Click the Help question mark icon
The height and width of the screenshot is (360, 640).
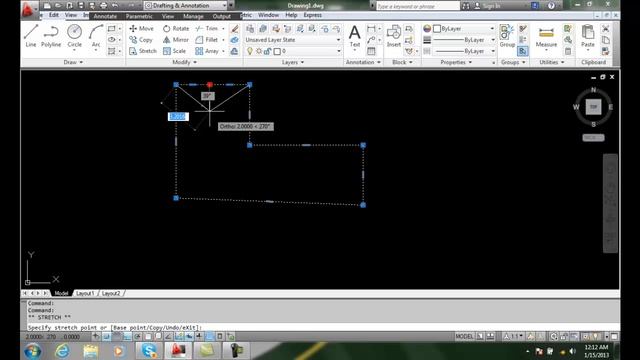click(551, 6)
